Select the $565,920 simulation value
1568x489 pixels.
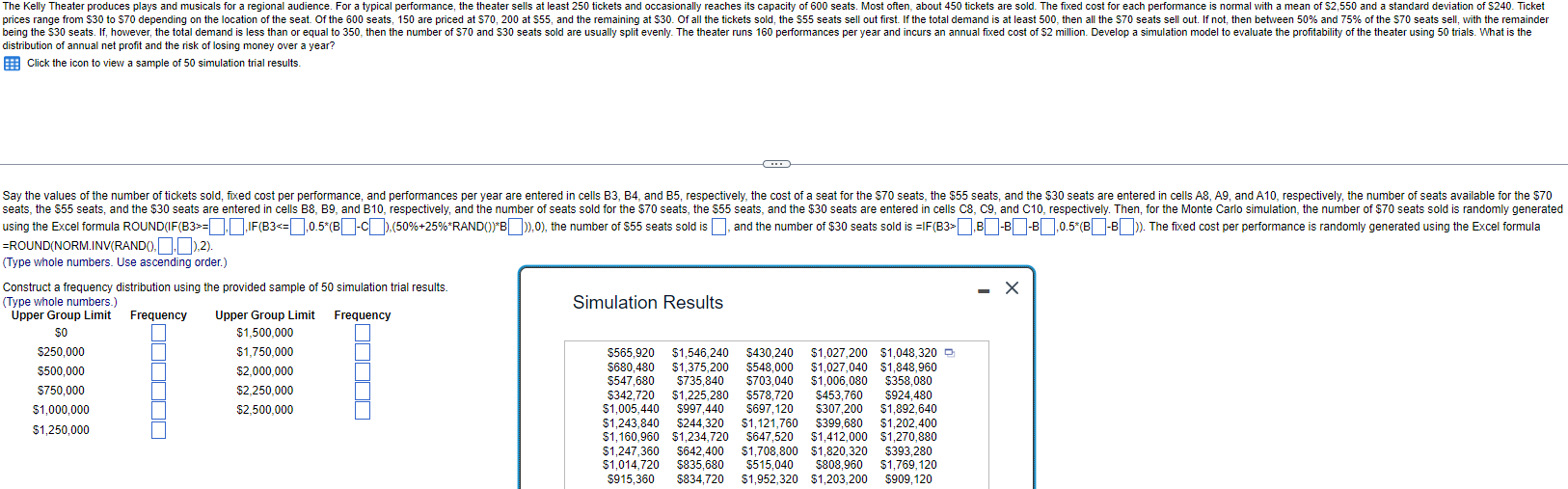[631, 353]
